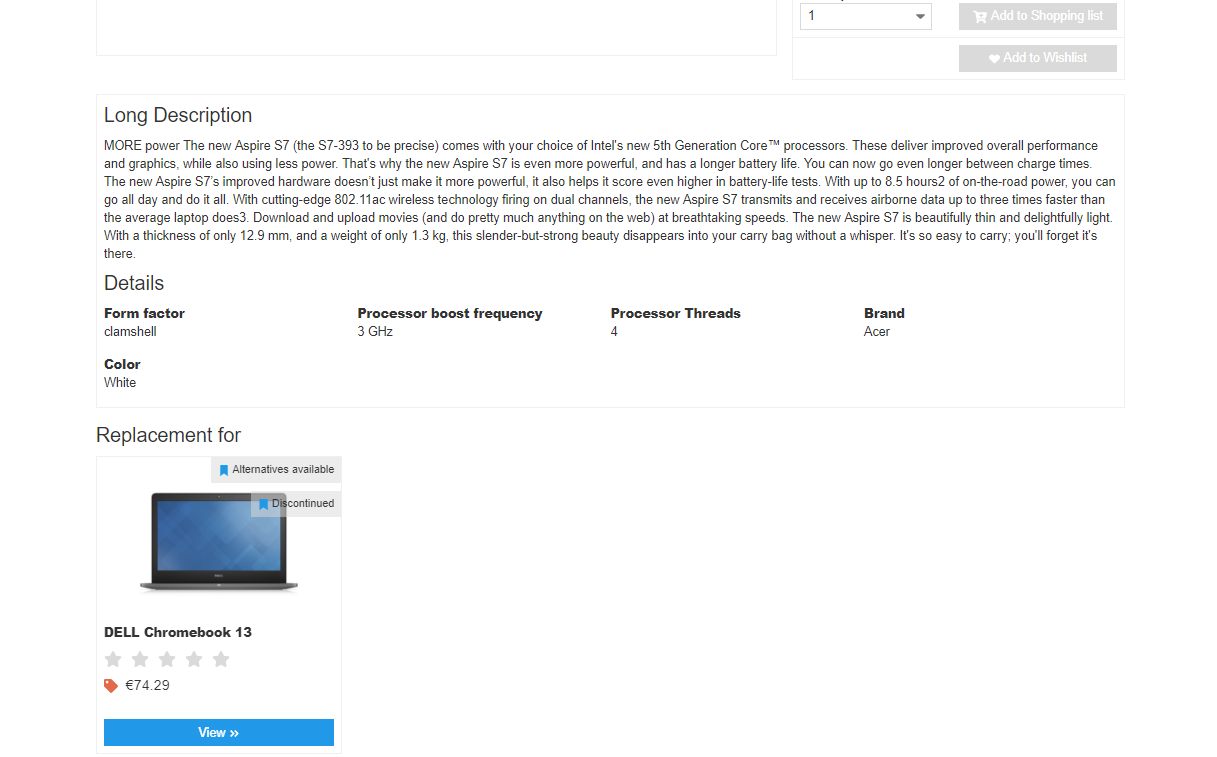Click the Details heading

(x=134, y=283)
